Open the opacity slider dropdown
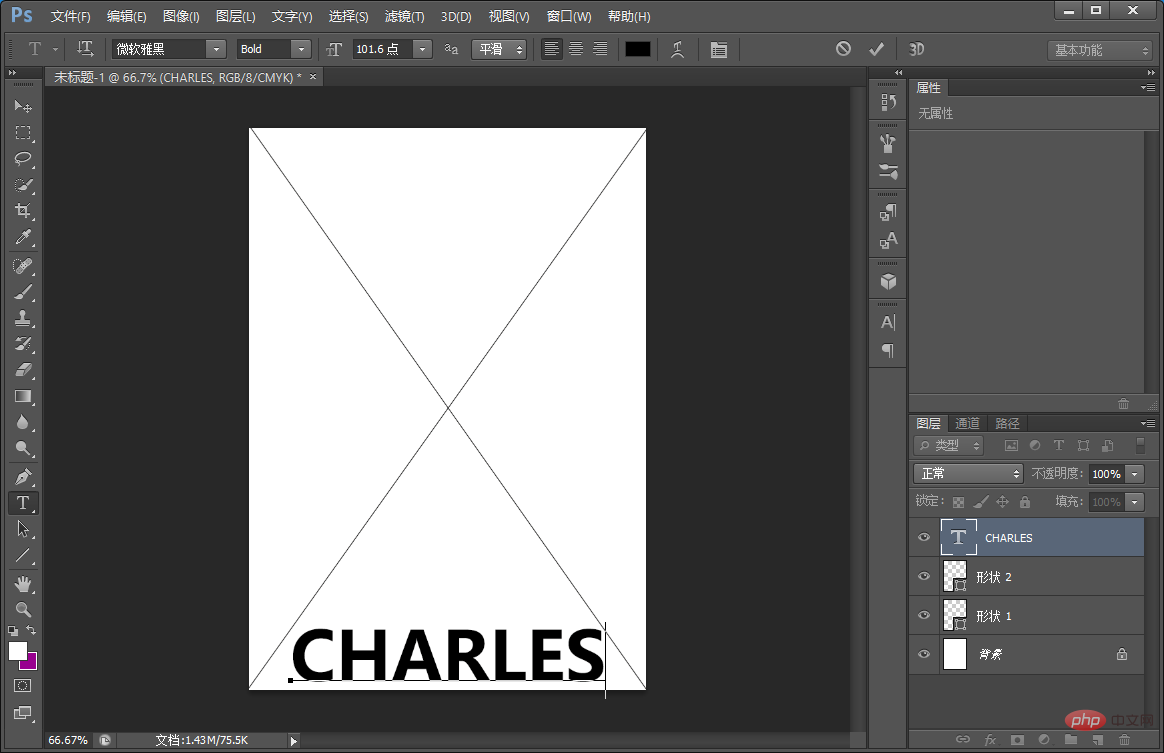The height and width of the screenshot is (753, 1164). [x=1134, y=474]
